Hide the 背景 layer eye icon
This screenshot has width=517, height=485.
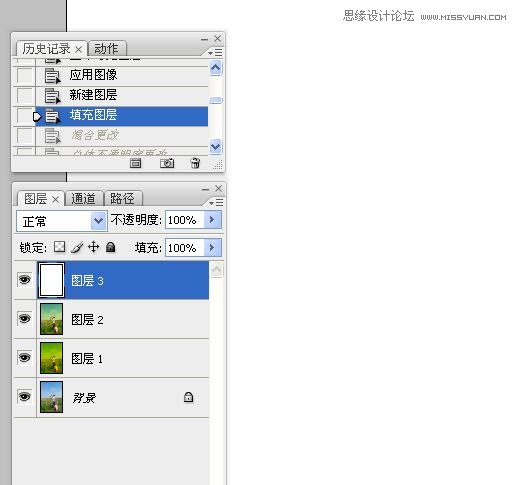coord(25,397)
